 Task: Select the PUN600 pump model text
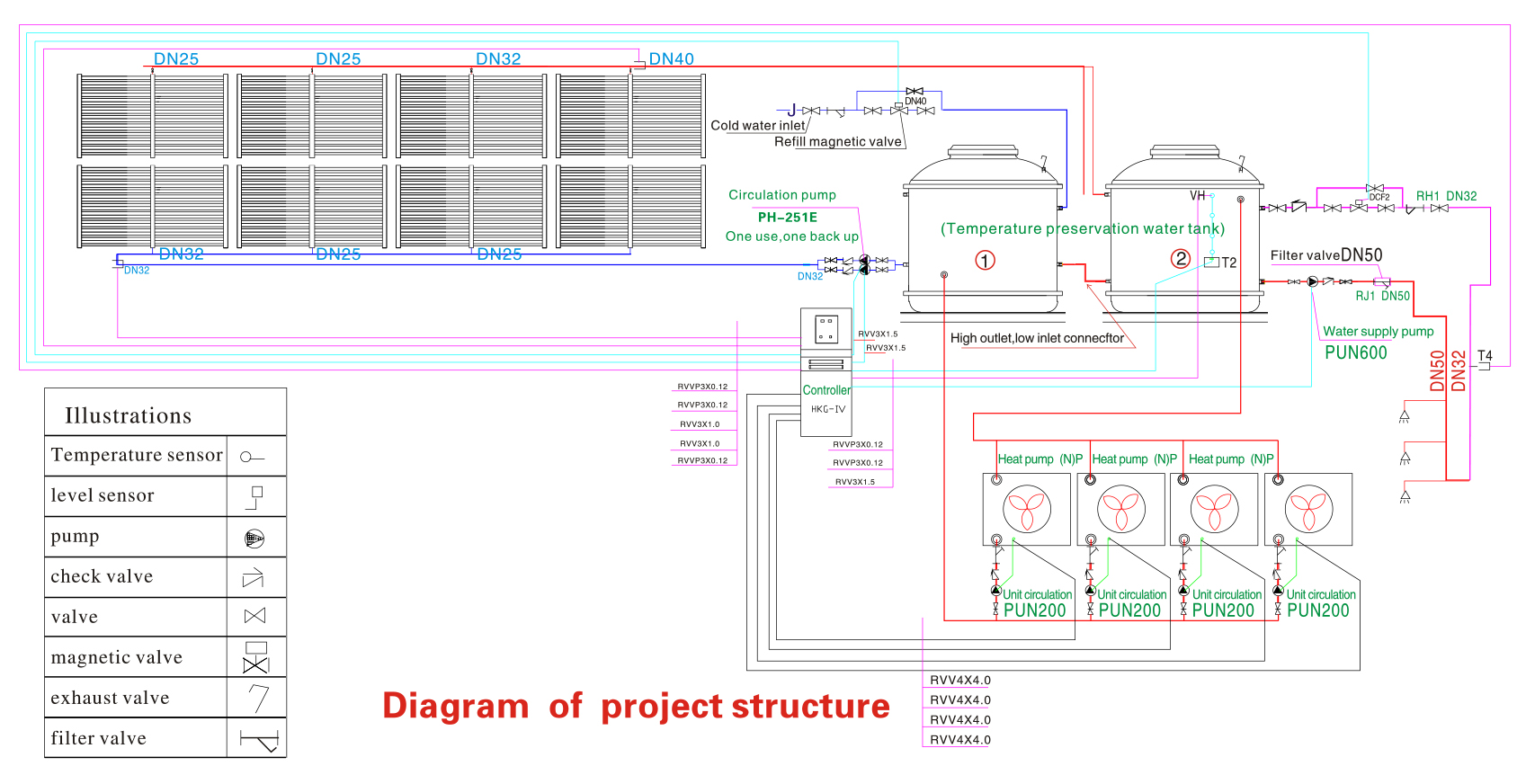coord(1355,353)
